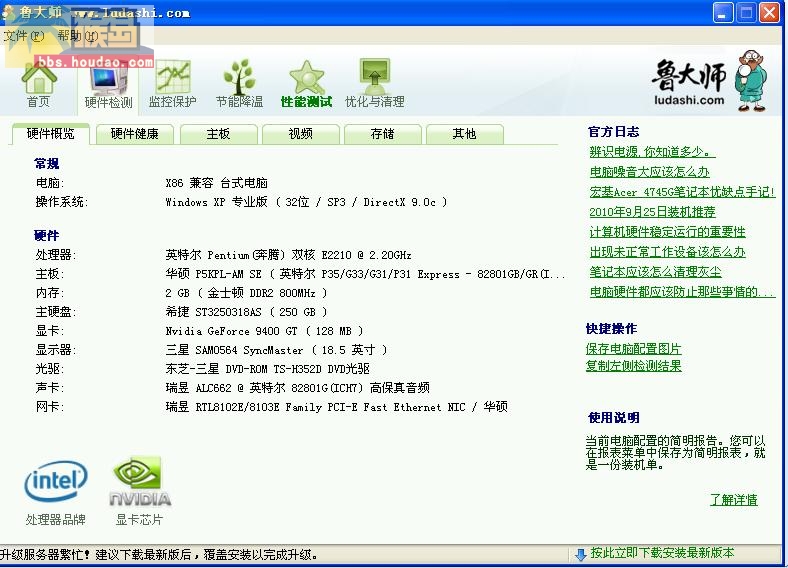Image resolution: width=788 pixels, height=568 pixels.
Task: Click 保存电脑配置图片 shortcut link
Action: [633, 349]
